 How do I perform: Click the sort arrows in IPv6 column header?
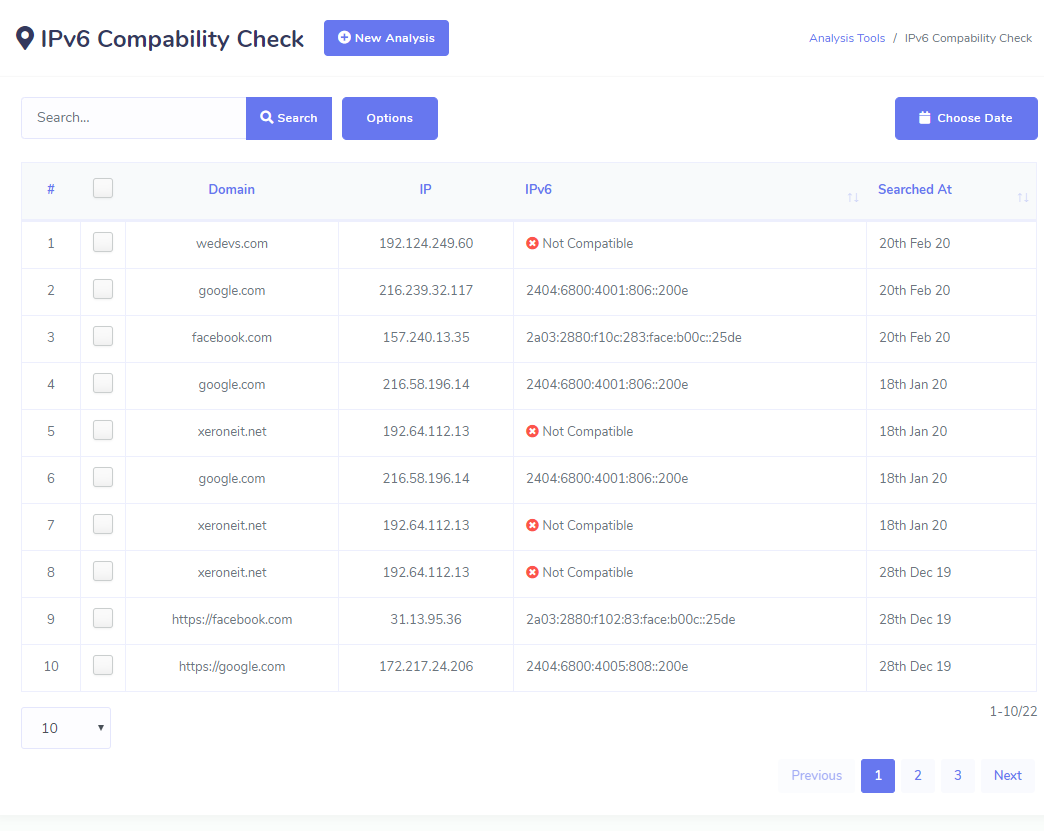pos(852,197)
